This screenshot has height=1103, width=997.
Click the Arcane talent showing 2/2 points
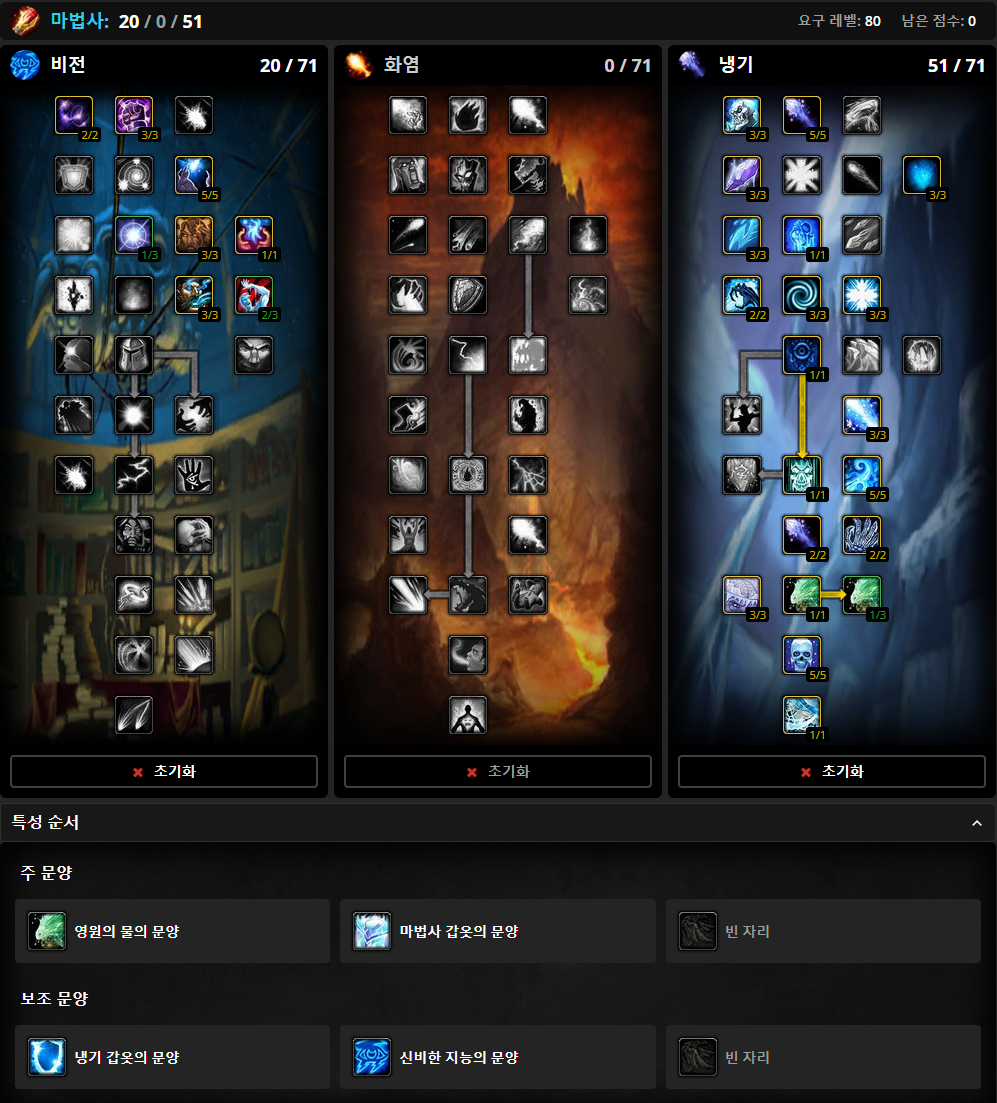pos(74,115)
